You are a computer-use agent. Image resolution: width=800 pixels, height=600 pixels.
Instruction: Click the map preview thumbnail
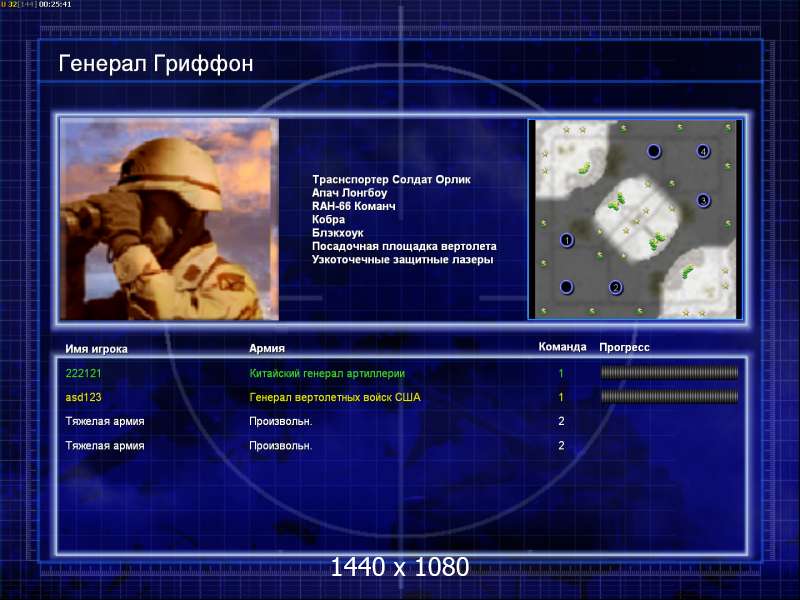click(x=635, y=219)
